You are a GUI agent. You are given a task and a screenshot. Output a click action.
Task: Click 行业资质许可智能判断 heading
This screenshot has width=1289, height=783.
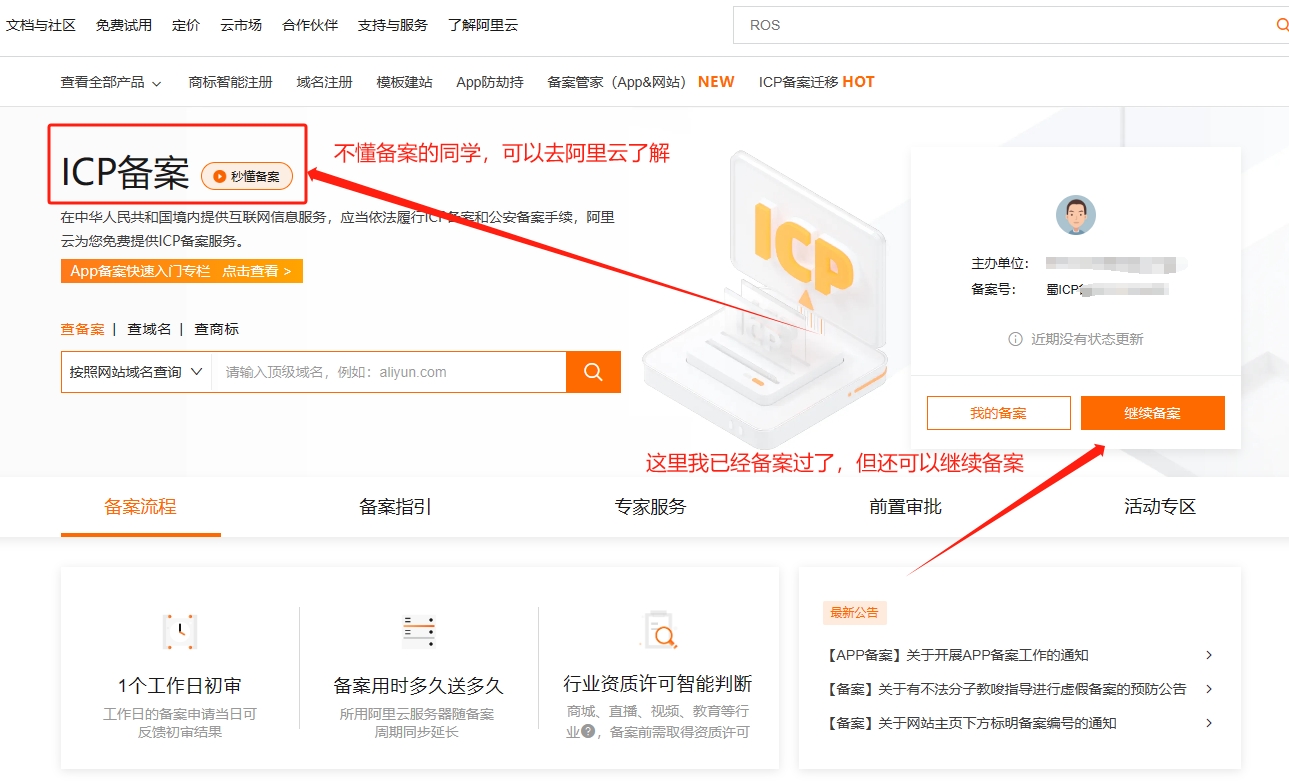658,684
